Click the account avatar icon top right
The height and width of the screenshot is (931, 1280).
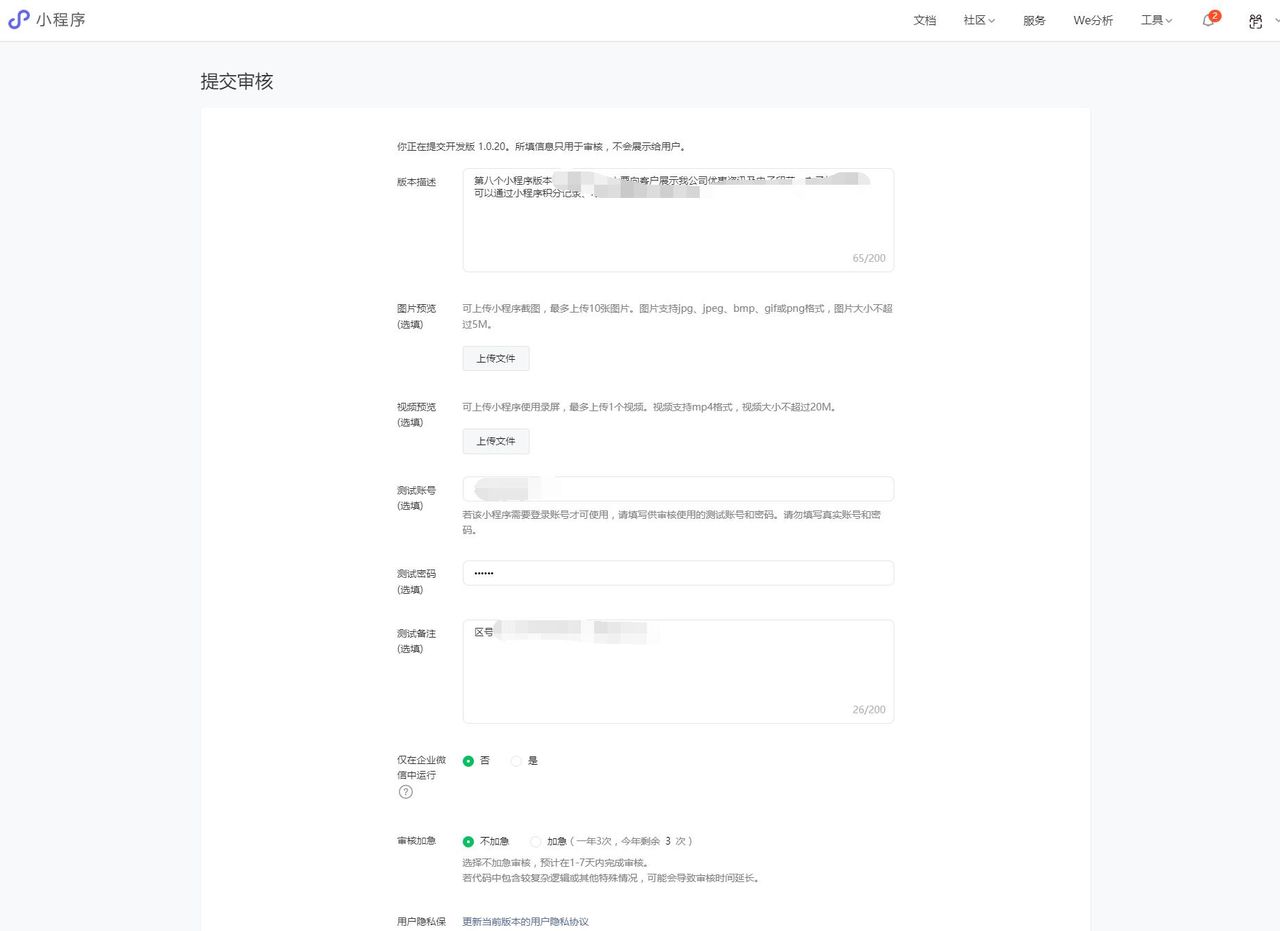point(1255,20)
